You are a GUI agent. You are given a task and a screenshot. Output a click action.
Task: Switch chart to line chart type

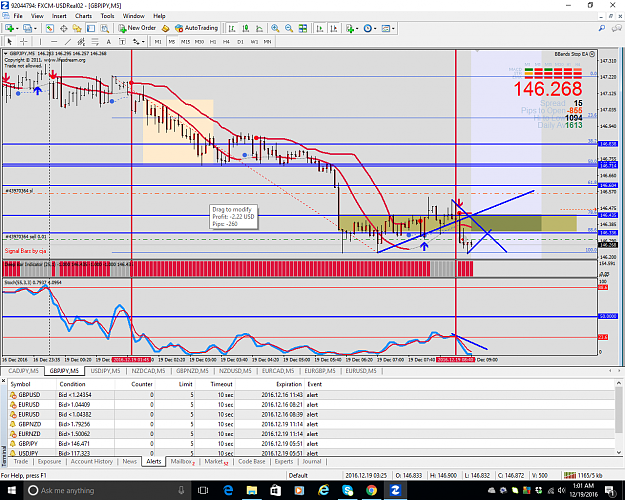(x=259, y=28)
